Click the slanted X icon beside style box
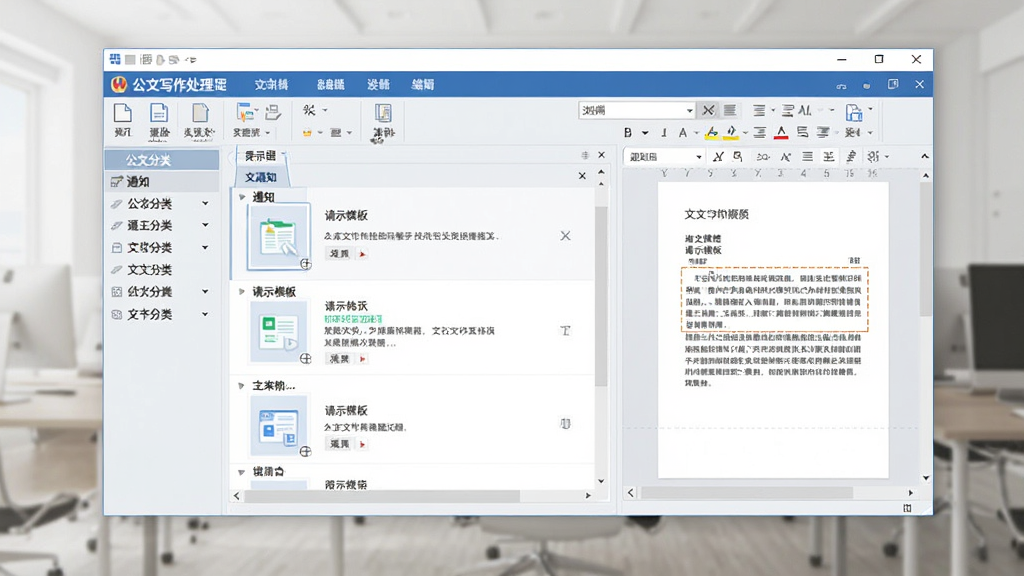Image resolution: width=1024 pixels, height=576 pixels. pos(718,157)
